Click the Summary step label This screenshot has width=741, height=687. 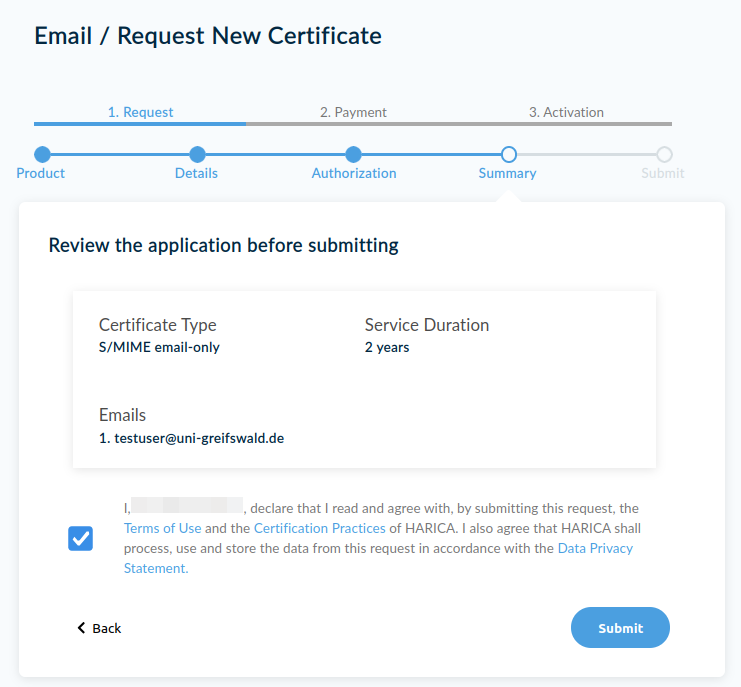(507, 173)
